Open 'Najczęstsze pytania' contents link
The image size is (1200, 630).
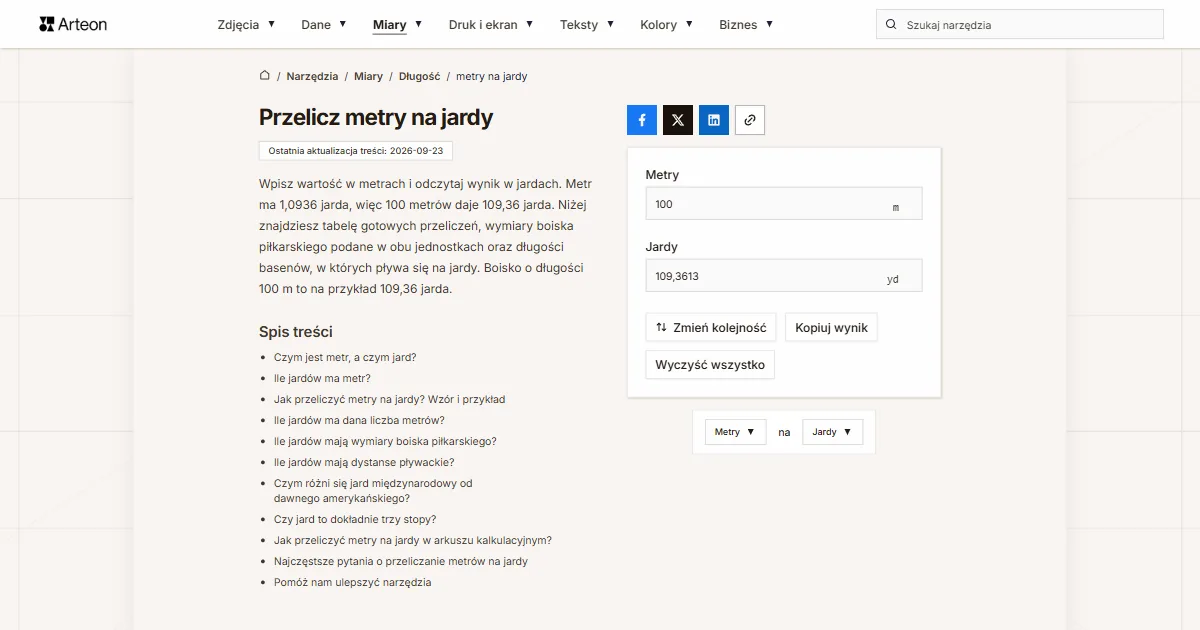tap(401, 561)
